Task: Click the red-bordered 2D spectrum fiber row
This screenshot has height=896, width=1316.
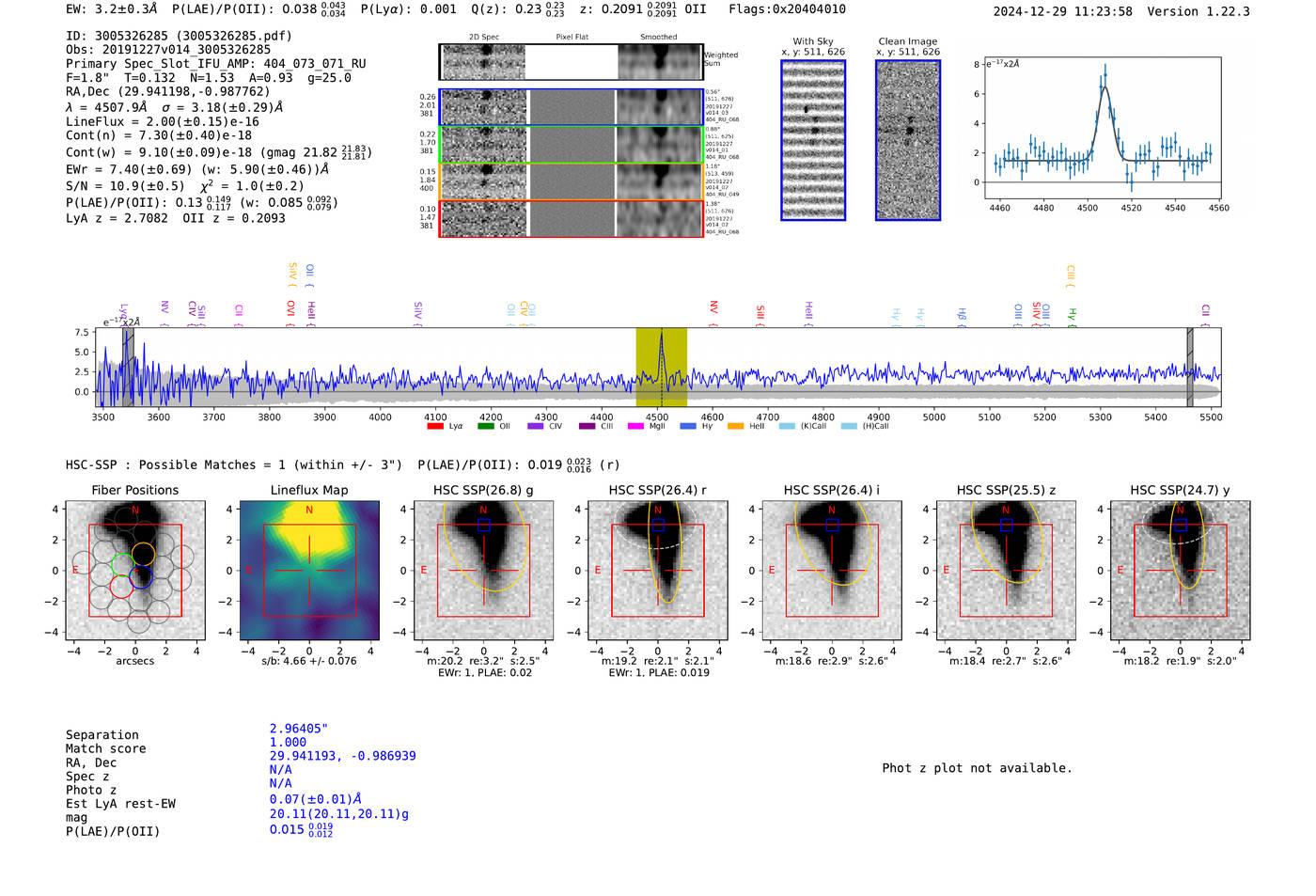Action: [571, 218]
